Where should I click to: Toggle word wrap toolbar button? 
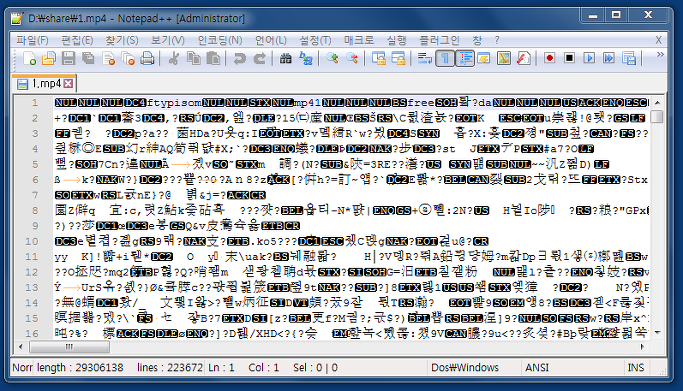(424, 58)
